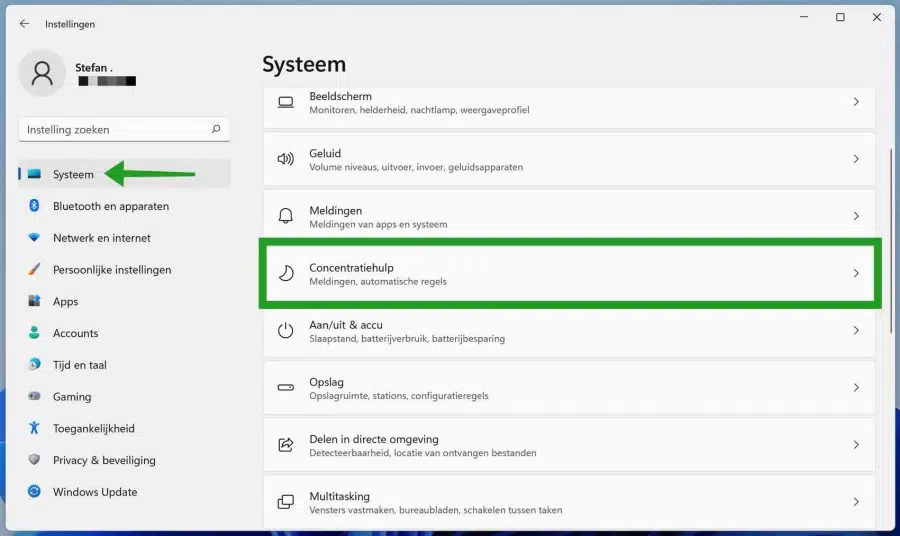This screenshot has height=536, width=900.
Task: Click the Persoonlijke instellingen brush icon
Action: click(34, 269)
